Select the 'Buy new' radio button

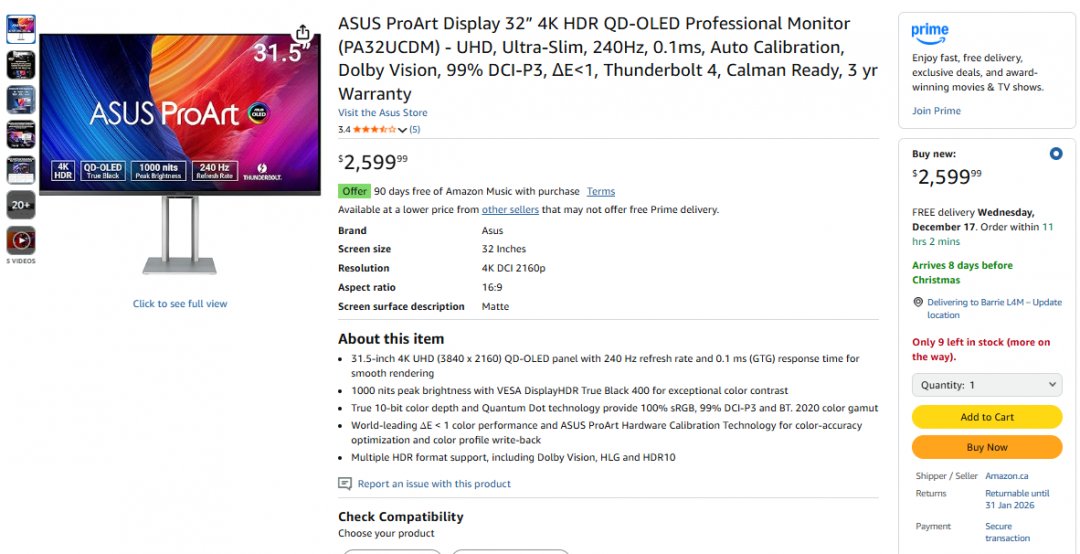1056,154
